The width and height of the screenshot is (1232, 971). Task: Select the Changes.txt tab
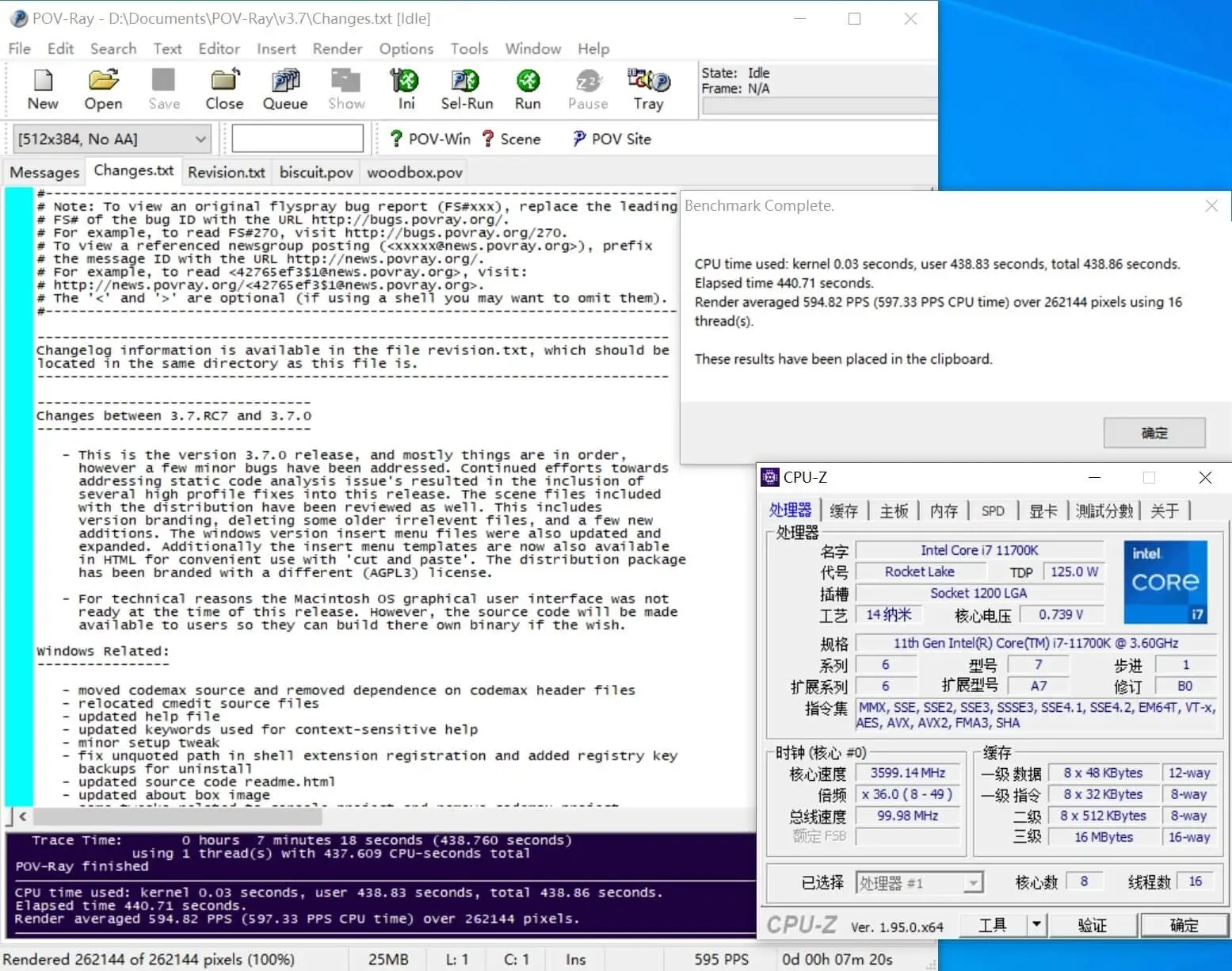(x=134, y=170)
